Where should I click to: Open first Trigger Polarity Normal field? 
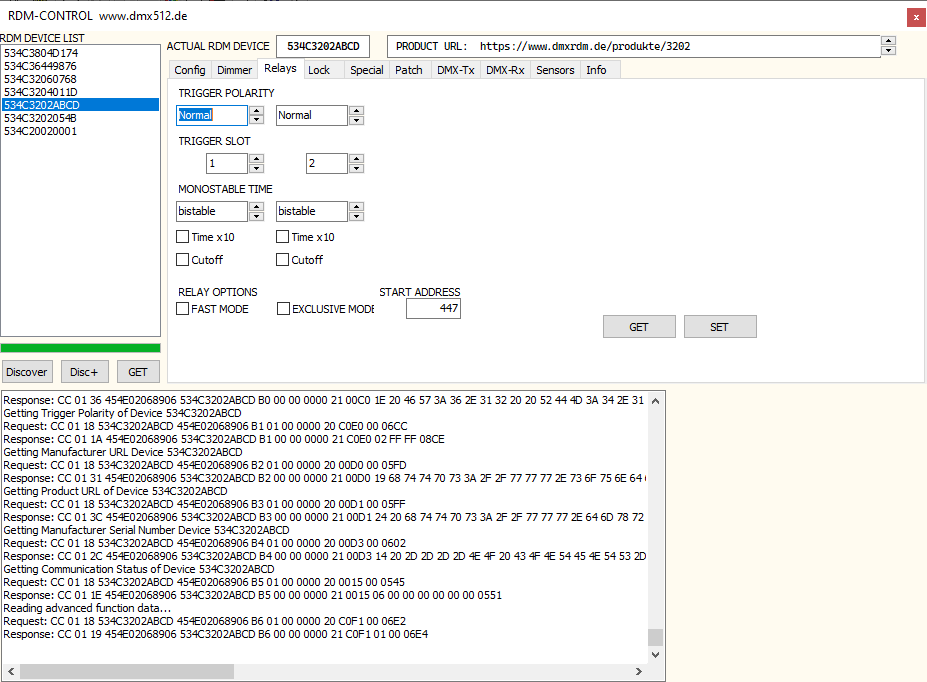(212, 115)
